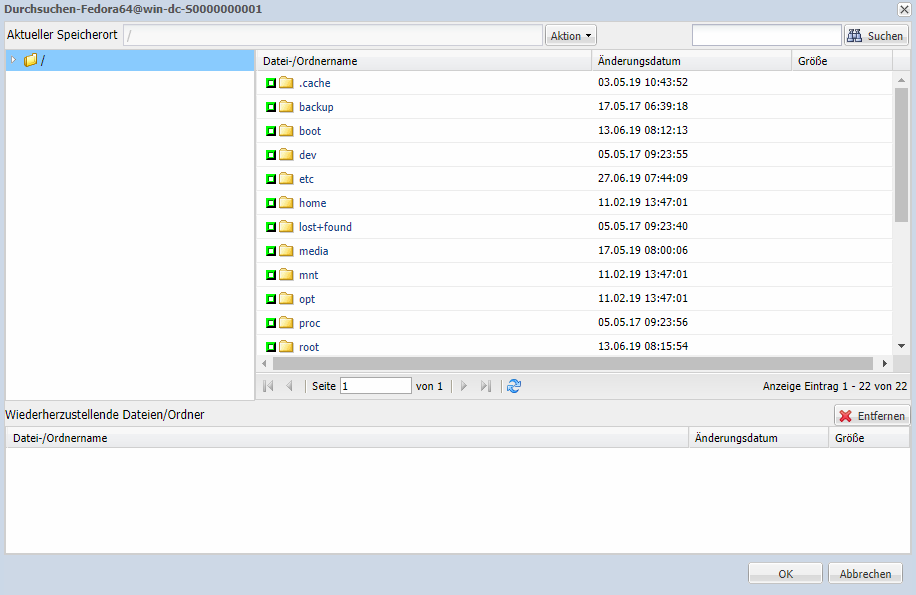The height and width of the screenshot is (595, 916).
Task: Click the previous page arrow icon
Action: (290, 386)
